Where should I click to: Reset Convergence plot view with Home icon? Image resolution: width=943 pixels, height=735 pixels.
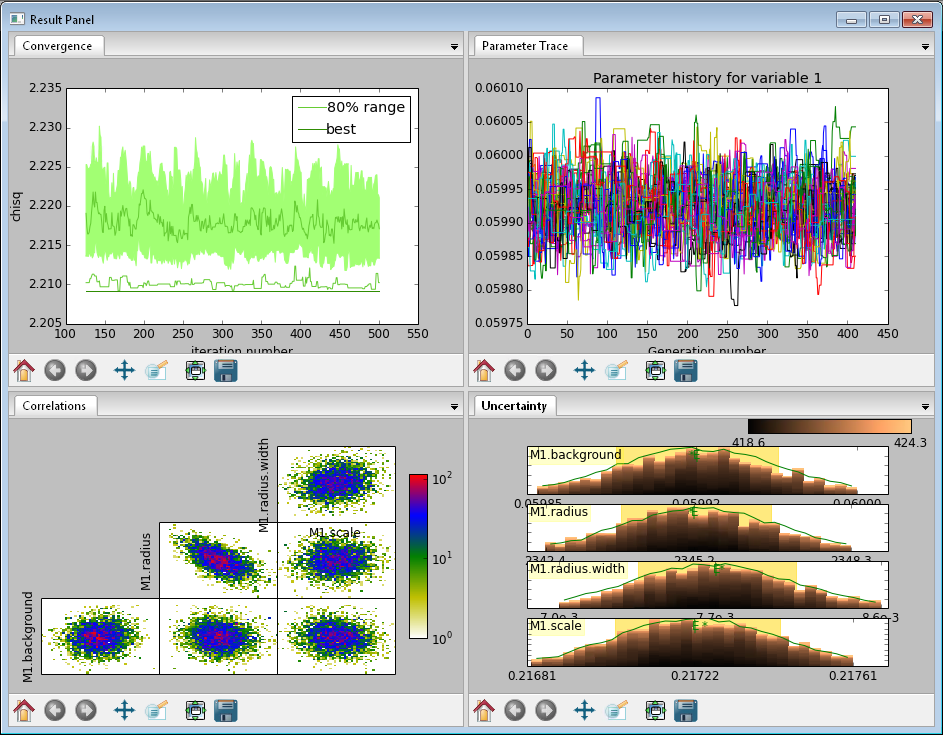coord(24,371)
